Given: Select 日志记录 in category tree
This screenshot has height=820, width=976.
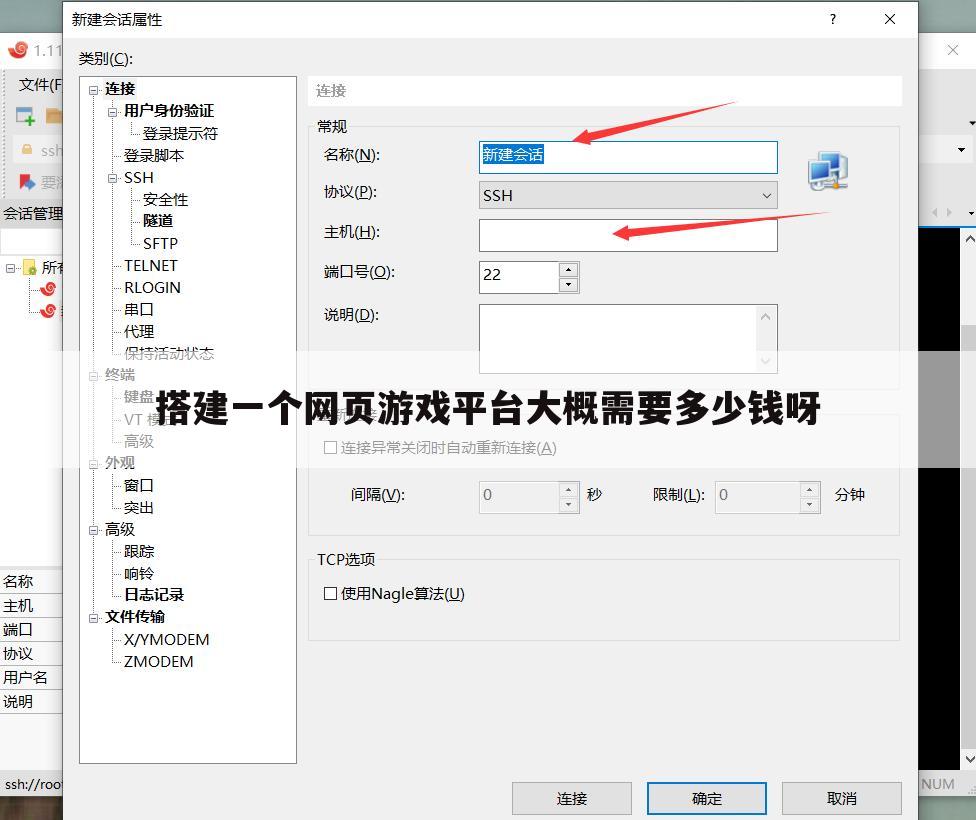Looking at the screenshot, I should [154, 595].
